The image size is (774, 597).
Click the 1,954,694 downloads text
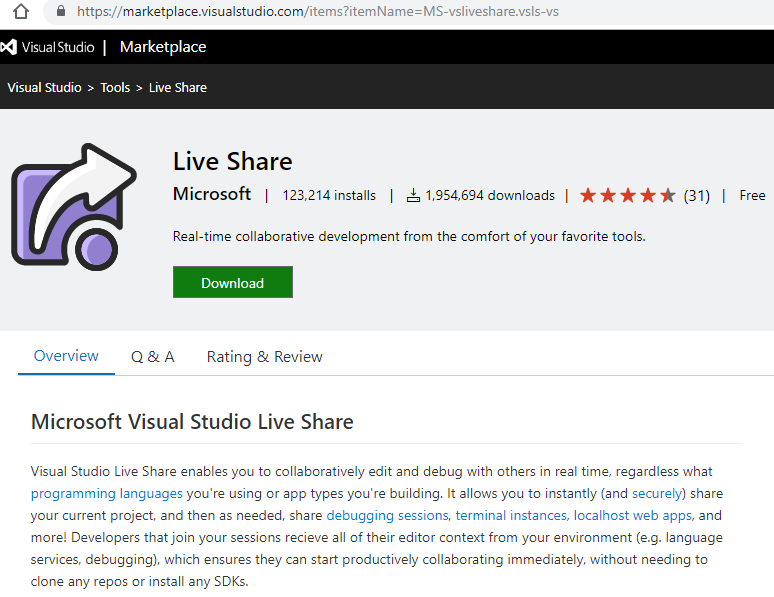click(x=490, y=196)
